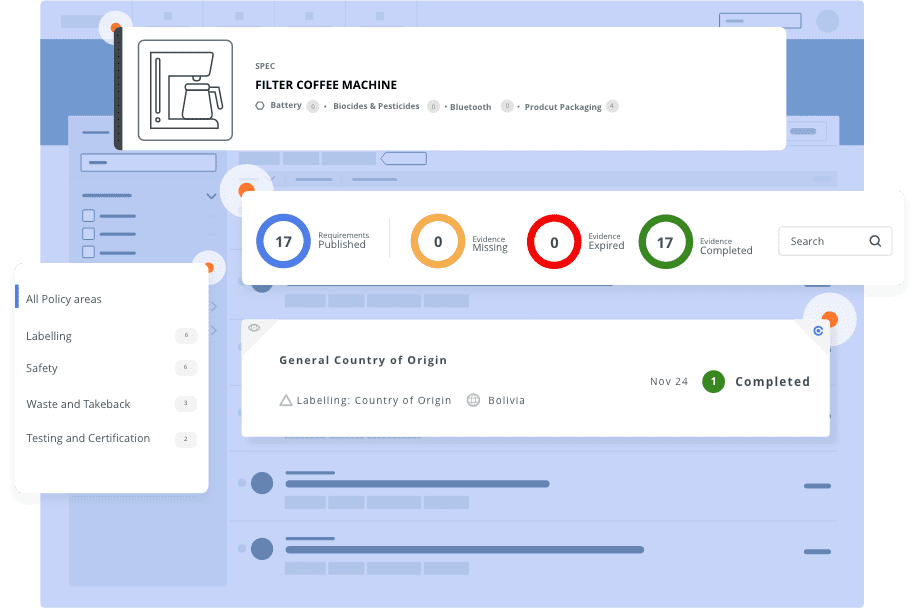Focus the Search input field
The image size is (920, 608).
835,241
